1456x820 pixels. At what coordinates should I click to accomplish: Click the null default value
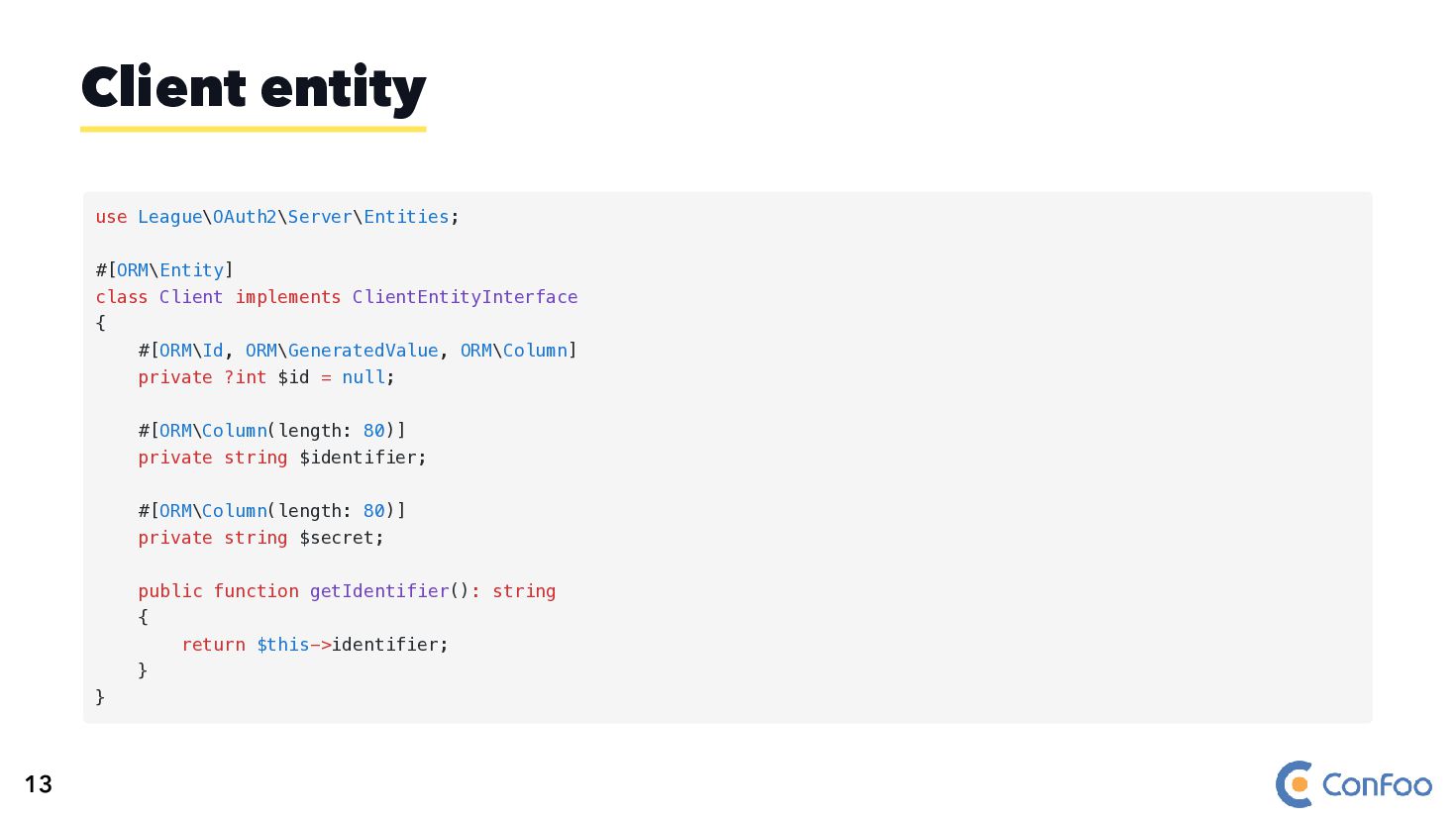pyautogui.click(x=363, y=377)
